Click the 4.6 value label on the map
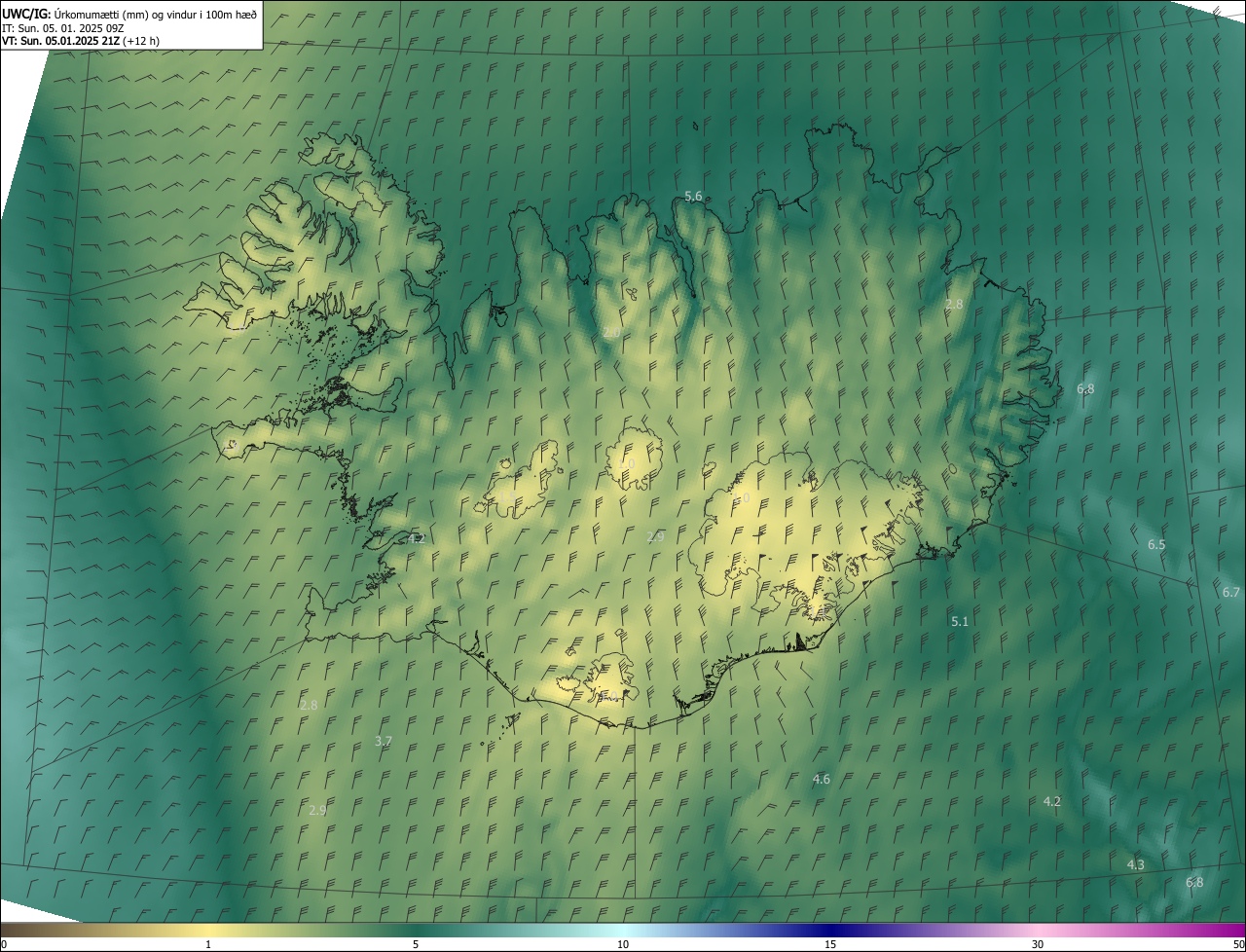Screen dimensions: 1246x952 coord(822,780)
